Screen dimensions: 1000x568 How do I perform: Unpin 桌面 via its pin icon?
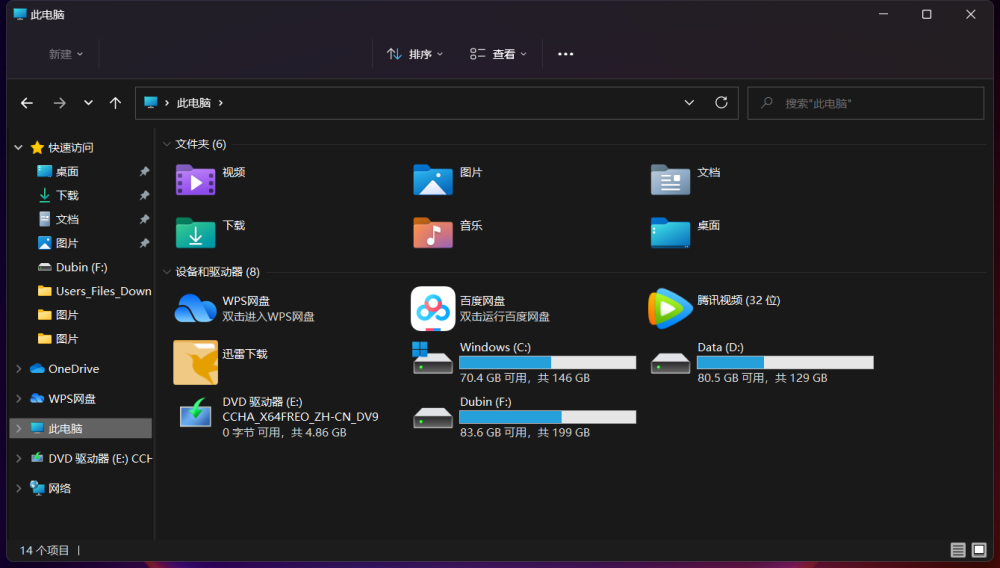click(x=144, y=171)
